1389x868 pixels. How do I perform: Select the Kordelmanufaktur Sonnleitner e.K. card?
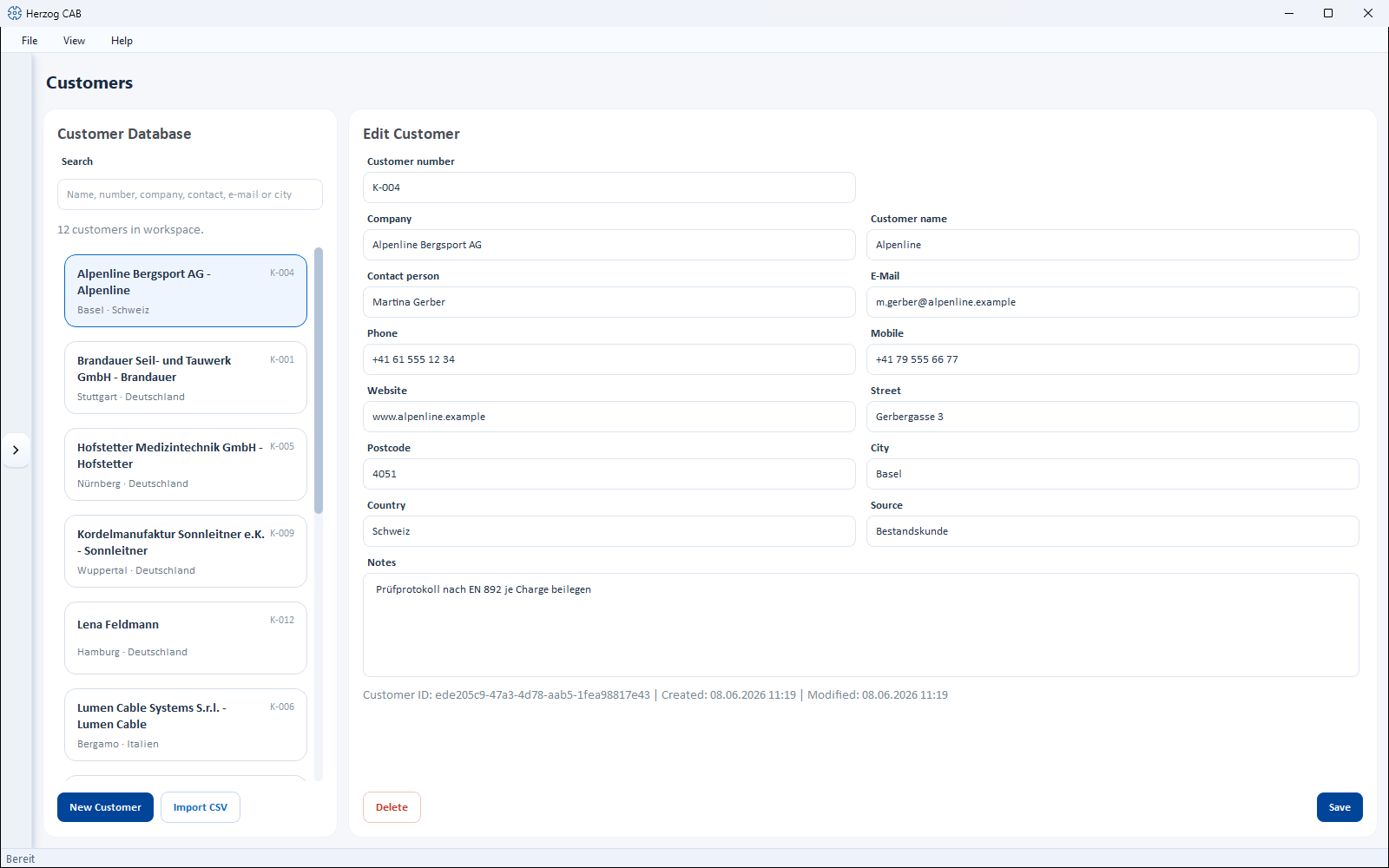pyautogui.click(x=186, y=551)
